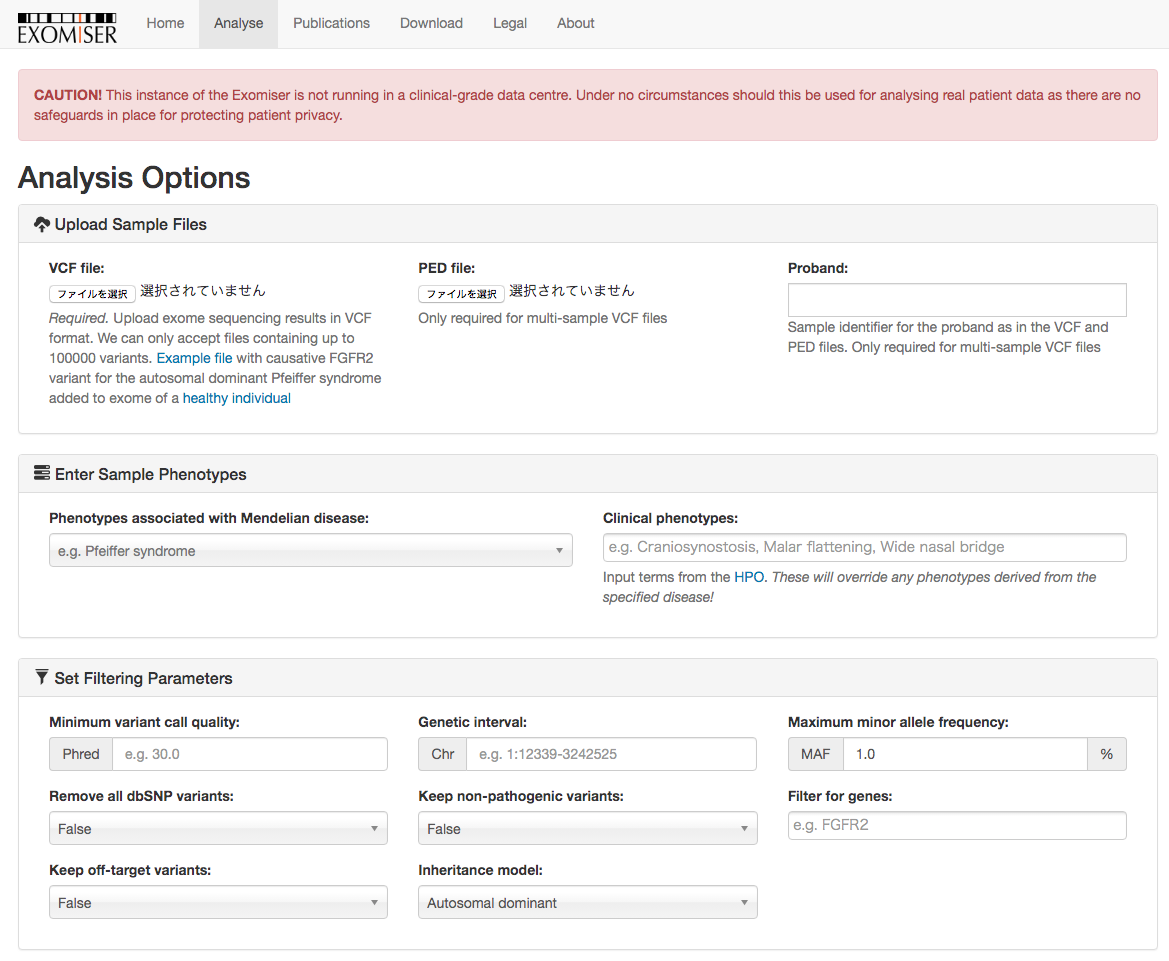Choose a VCF file to upload
1169x961 pixels.
(x=92, y=294)
